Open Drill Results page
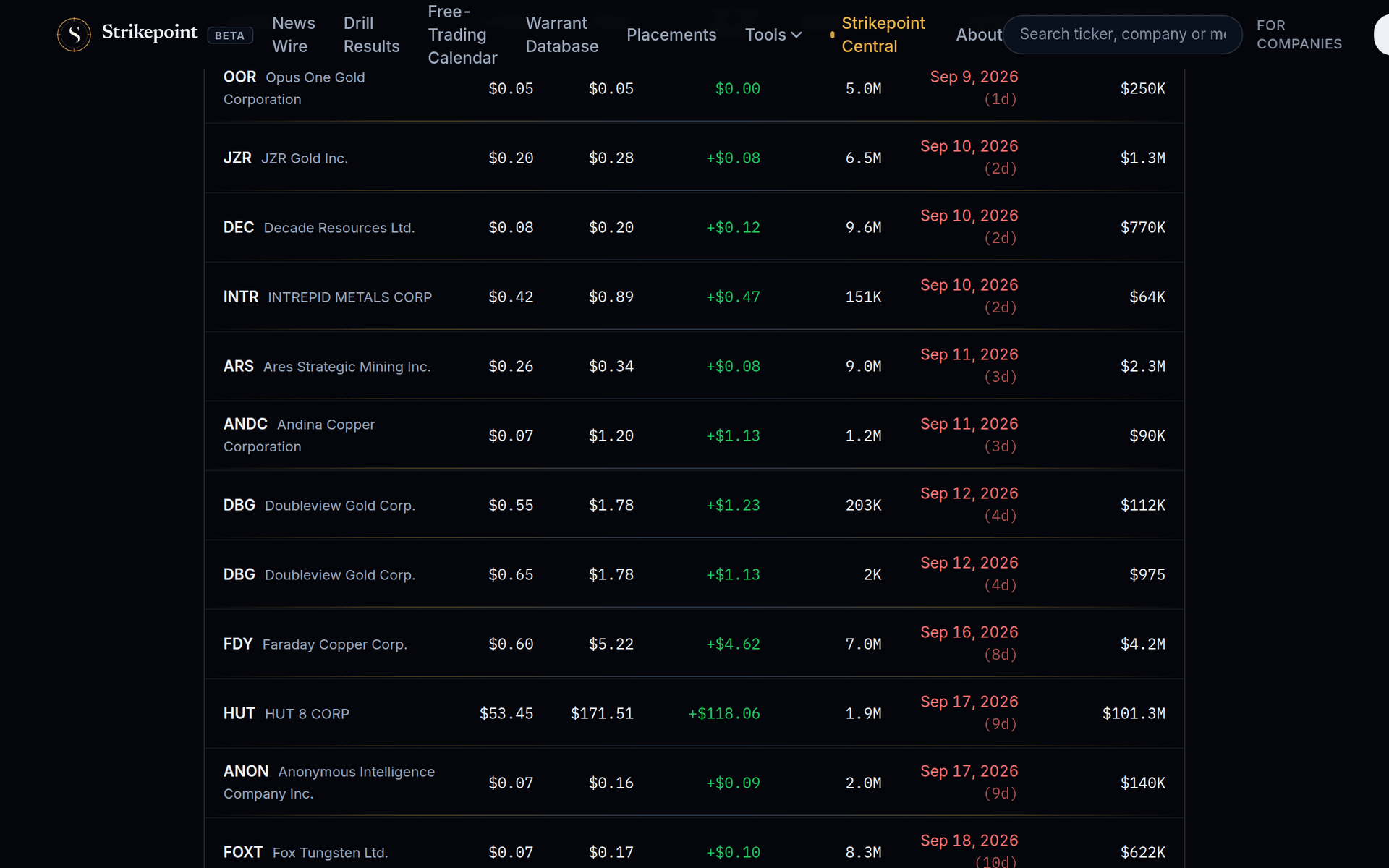Screen dimensions: 1389x868 coord(371,35)
